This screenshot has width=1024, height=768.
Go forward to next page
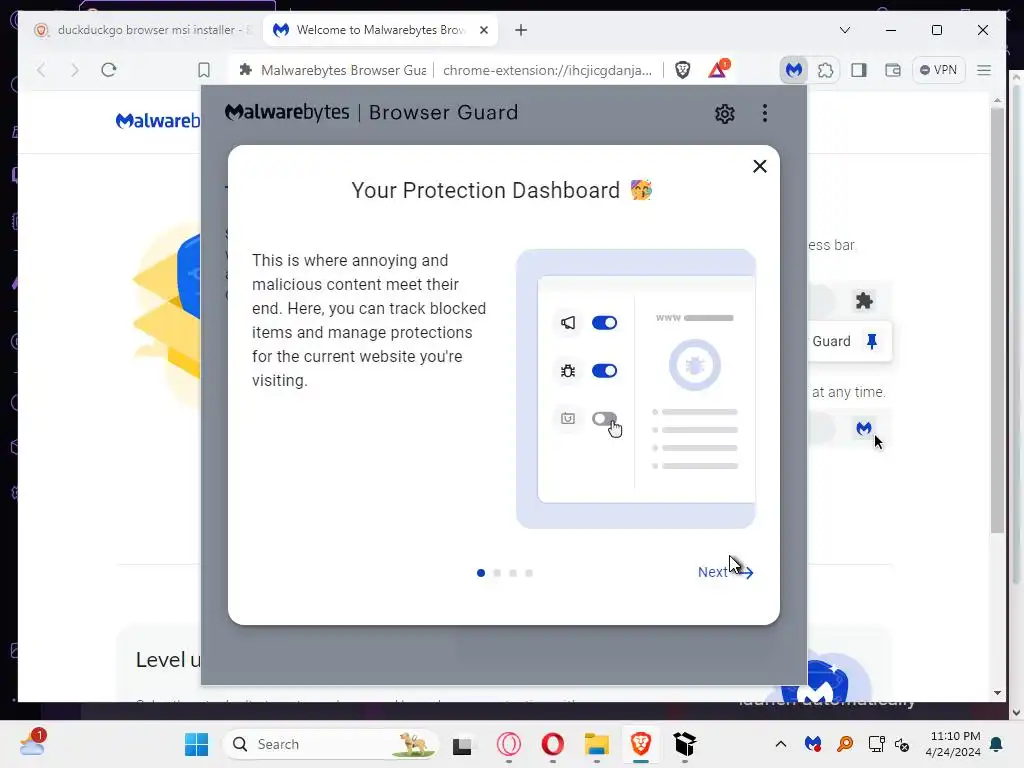point(74,70)
